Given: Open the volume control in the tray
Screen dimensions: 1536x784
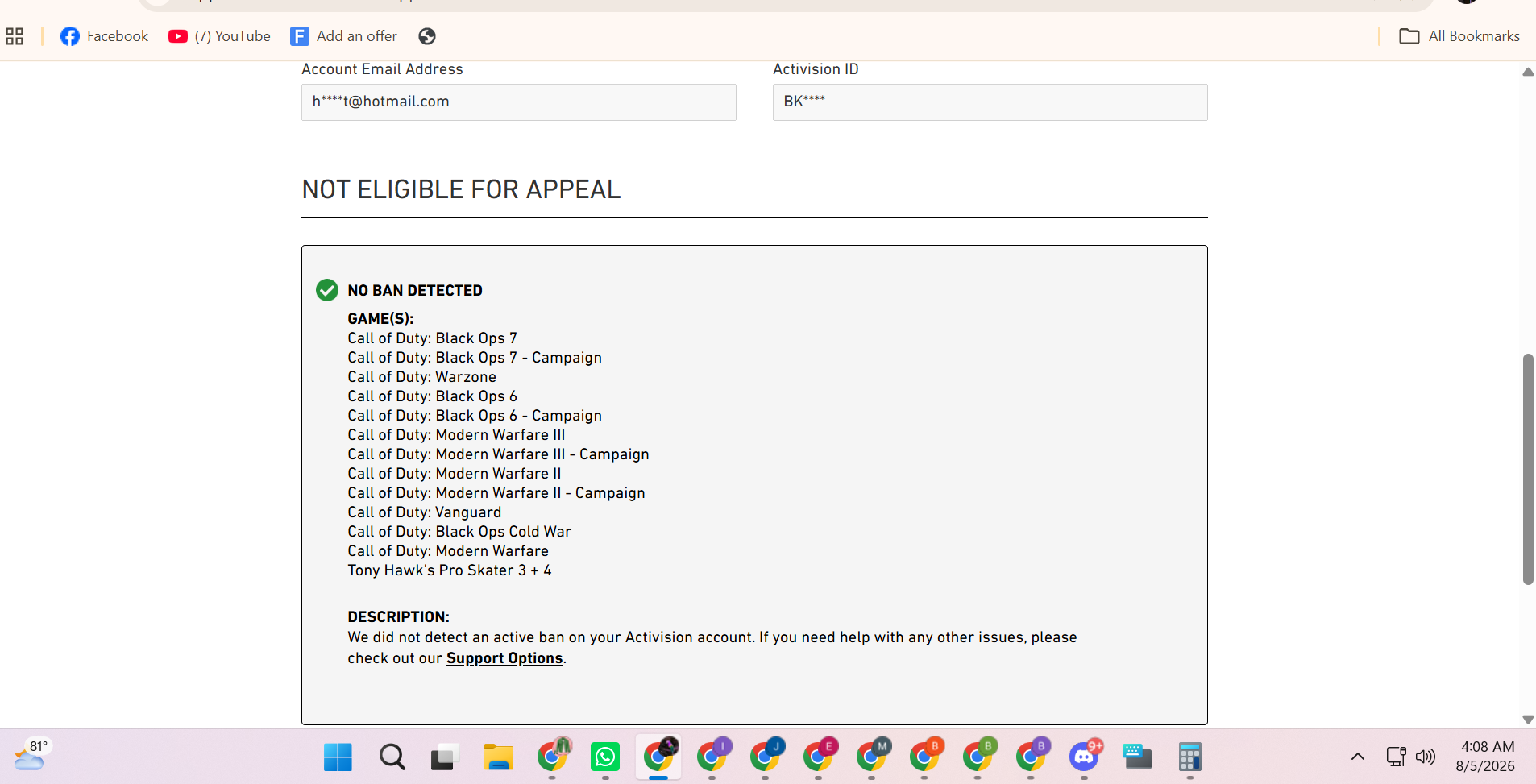Looking at the screenshot, I should pyautogui.click(x=1426, y=757).
